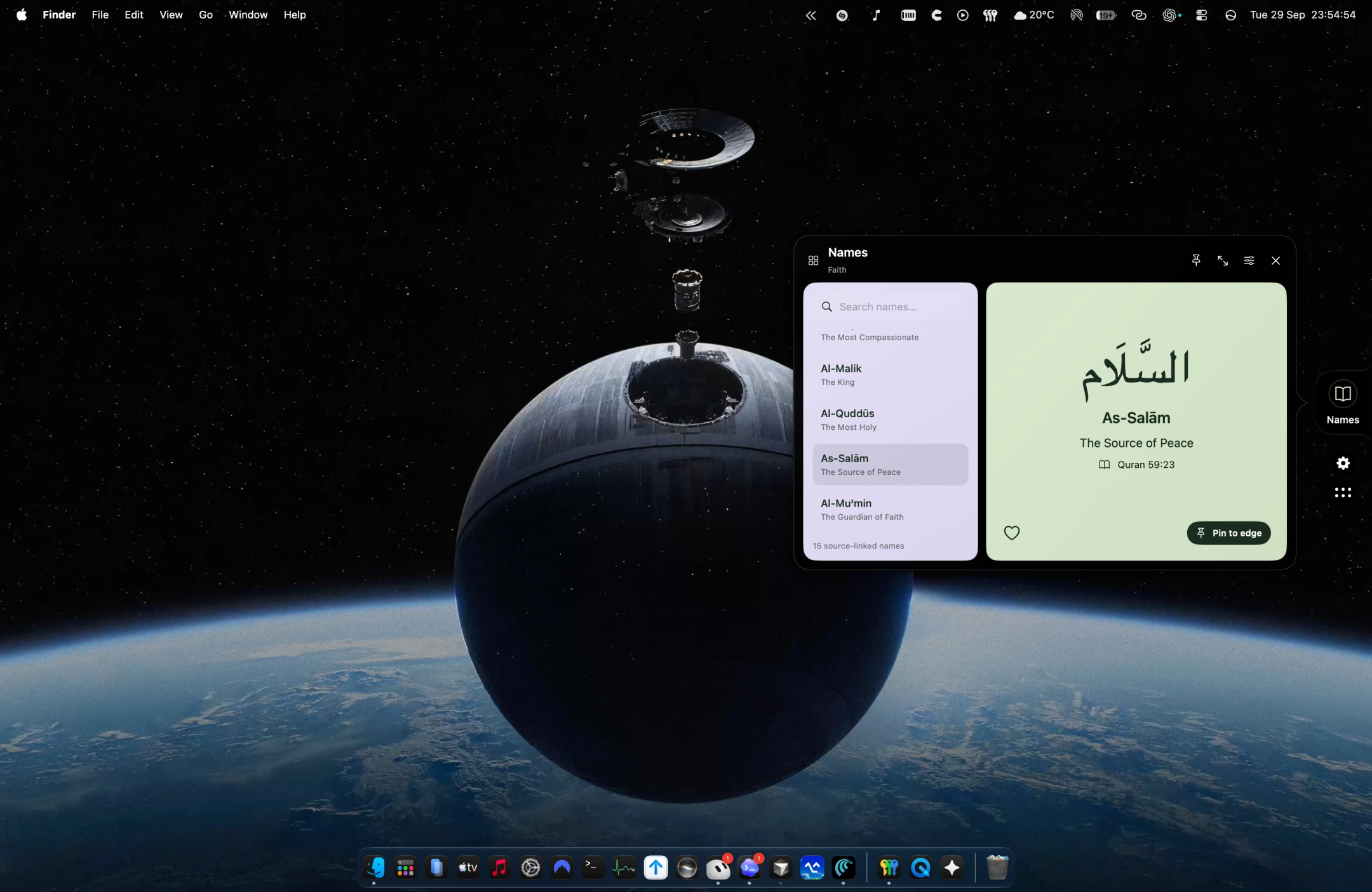Open the Edit menu
Viewport: 1372px width, 892px height.
(x=133, y=15)
